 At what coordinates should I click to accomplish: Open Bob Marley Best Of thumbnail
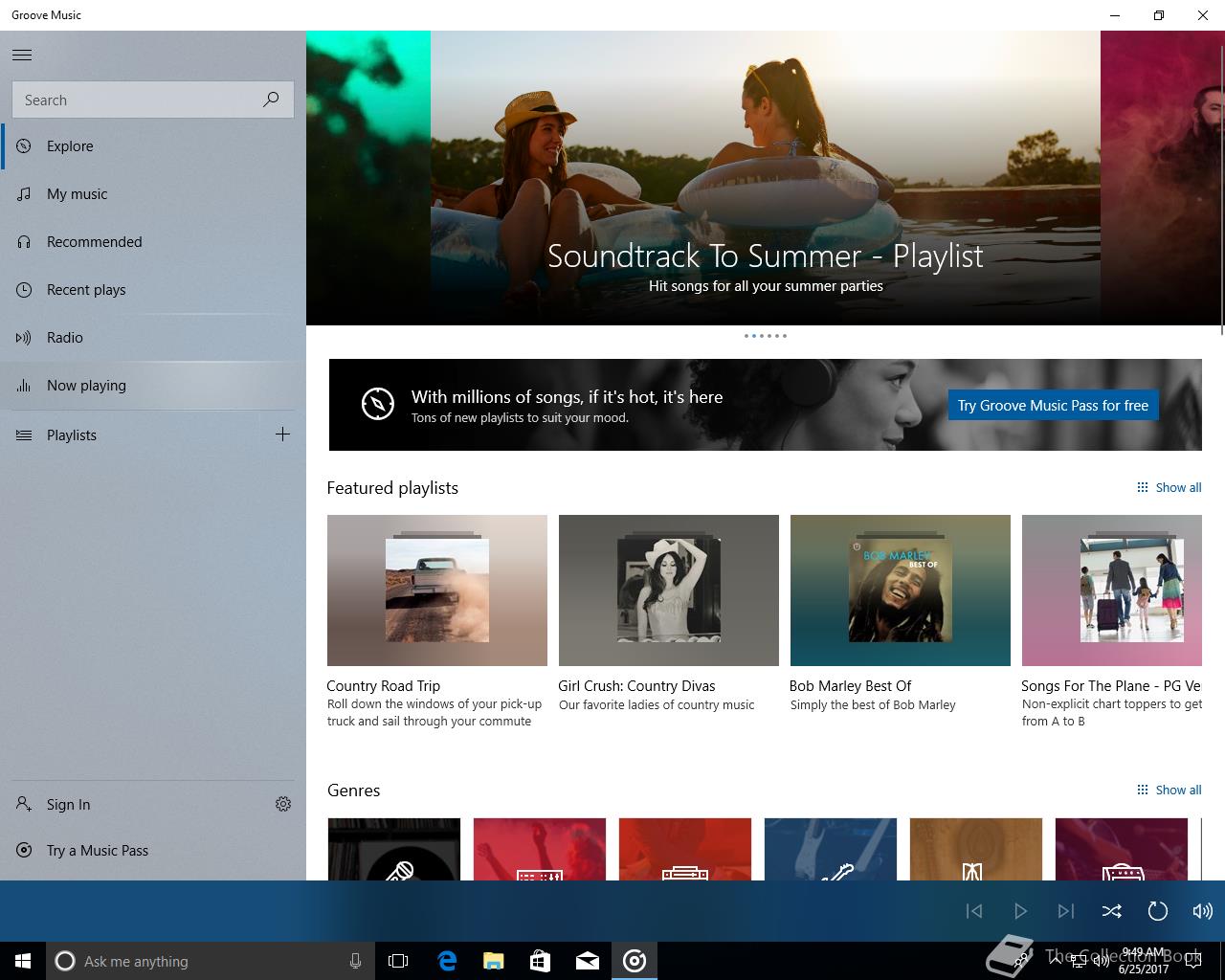click(901, 590)
